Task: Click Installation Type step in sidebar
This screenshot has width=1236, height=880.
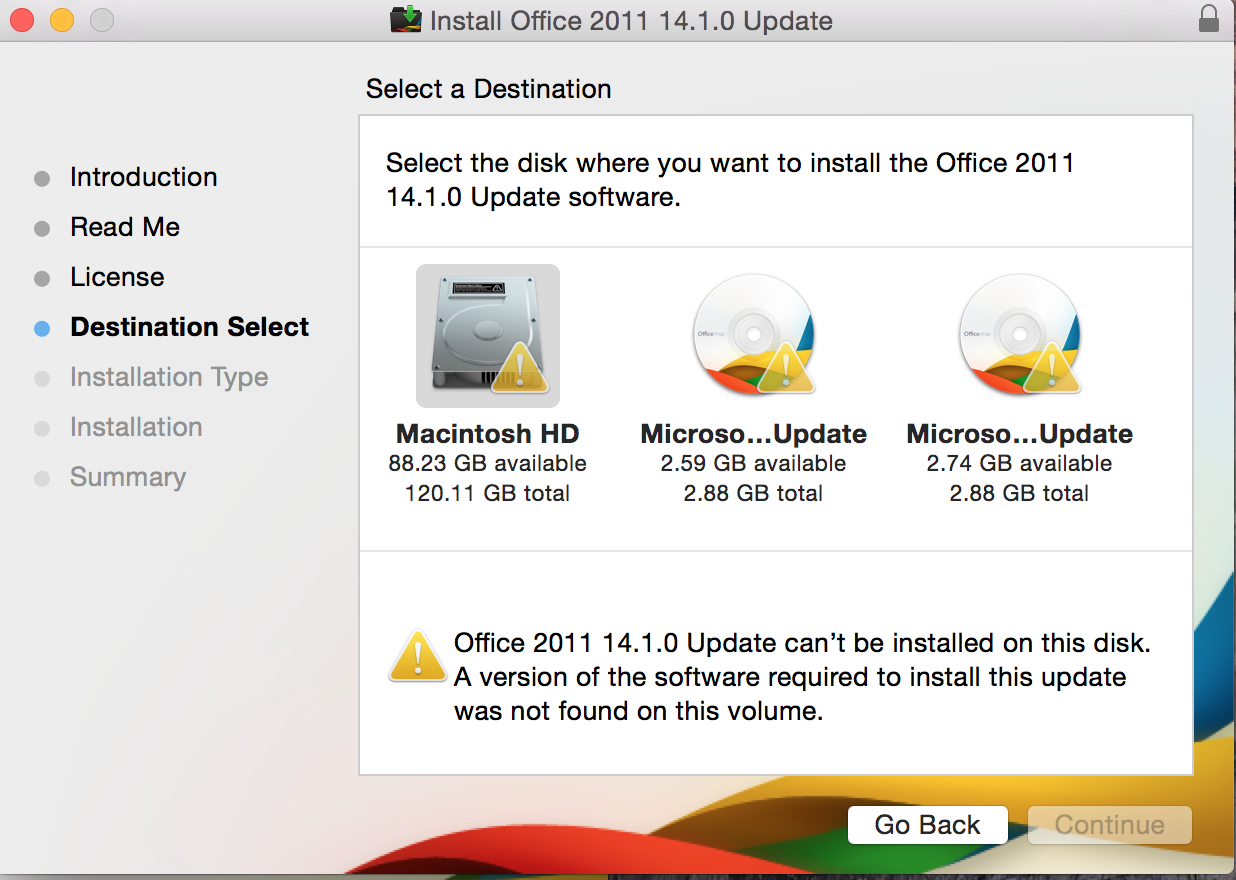Action: (169, 377)
